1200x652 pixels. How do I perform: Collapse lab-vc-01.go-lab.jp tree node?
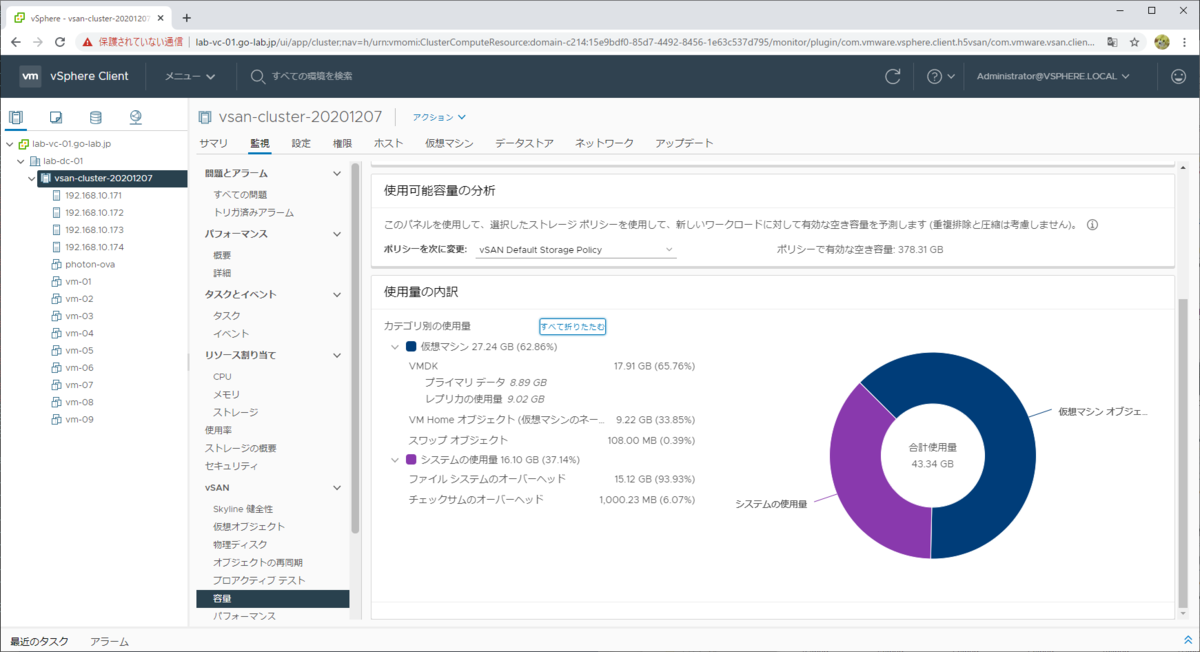pos(9,144)
